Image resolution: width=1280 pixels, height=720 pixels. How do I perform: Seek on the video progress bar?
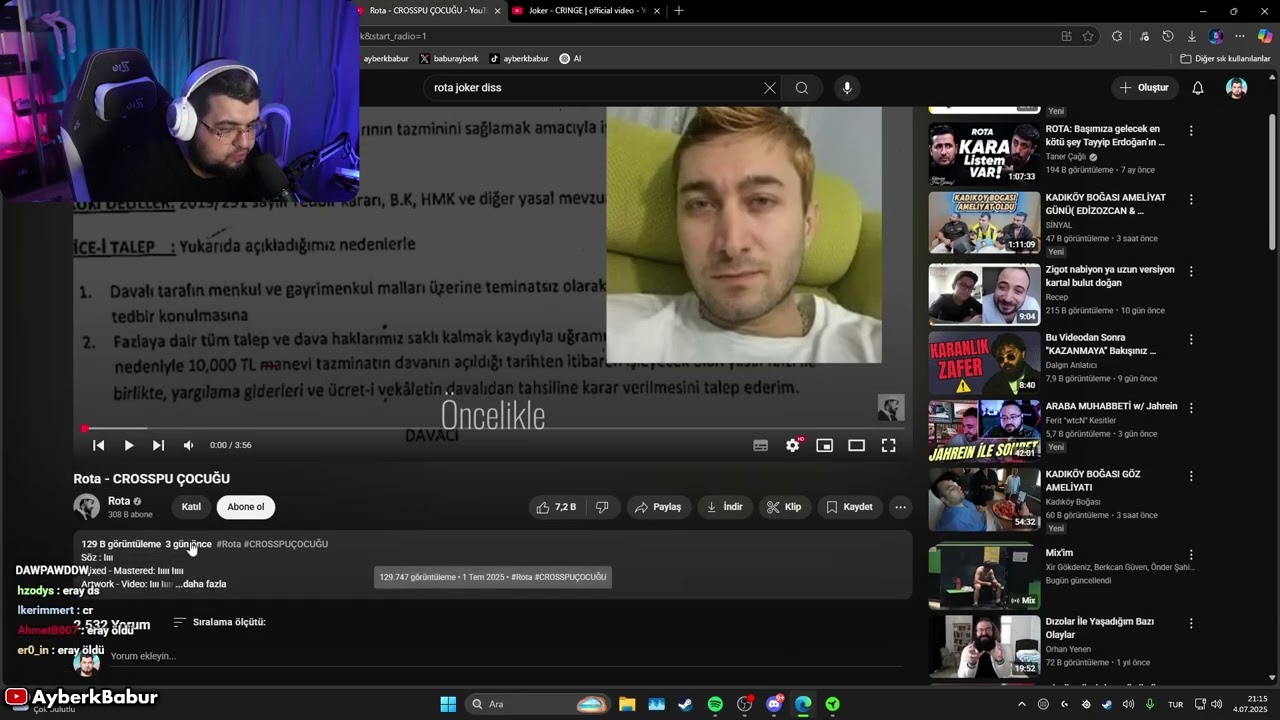[x=493, y=428]
